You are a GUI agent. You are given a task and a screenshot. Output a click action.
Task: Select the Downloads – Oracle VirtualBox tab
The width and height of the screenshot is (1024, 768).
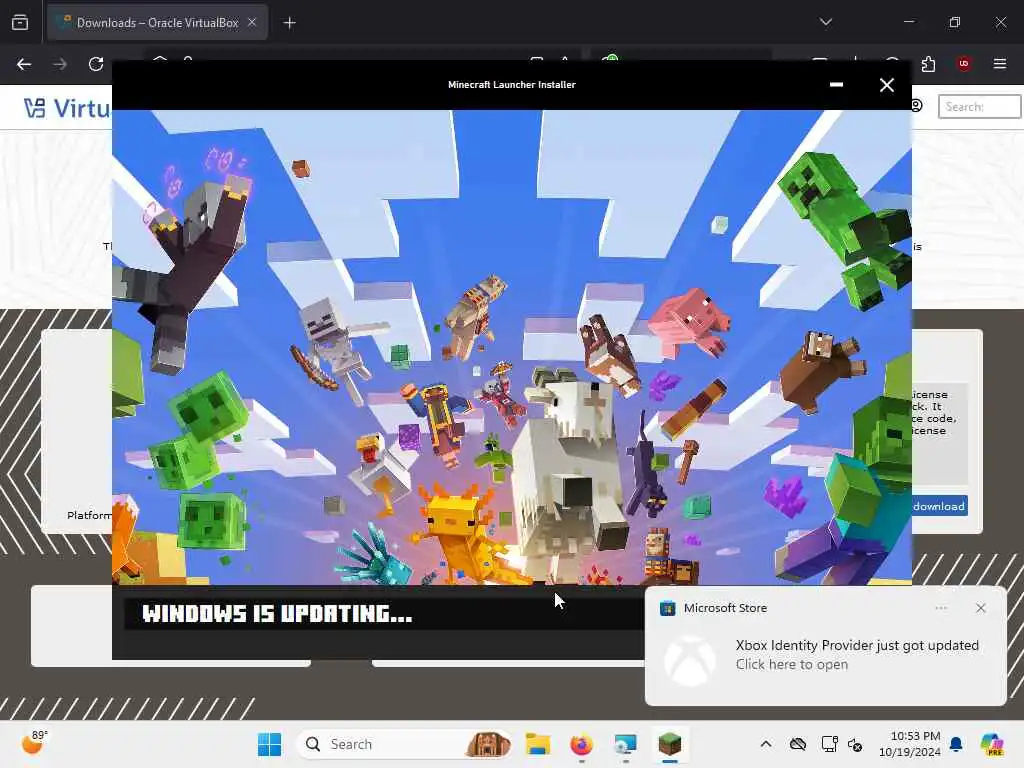pos(157,22)
